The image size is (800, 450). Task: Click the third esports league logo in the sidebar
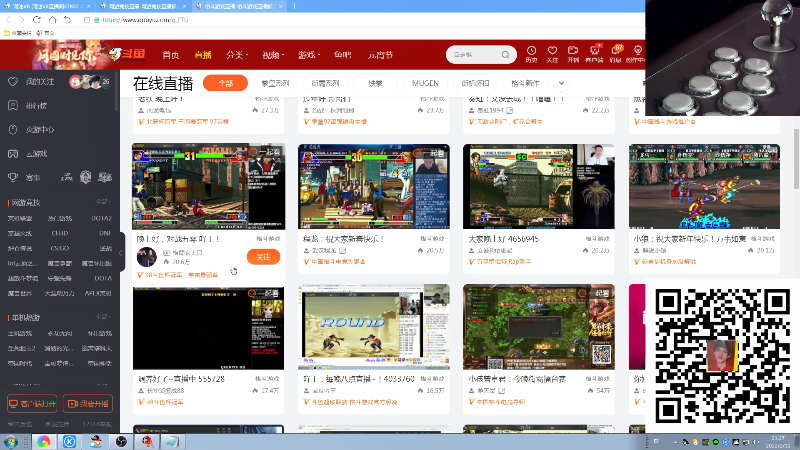pos(105,178)
